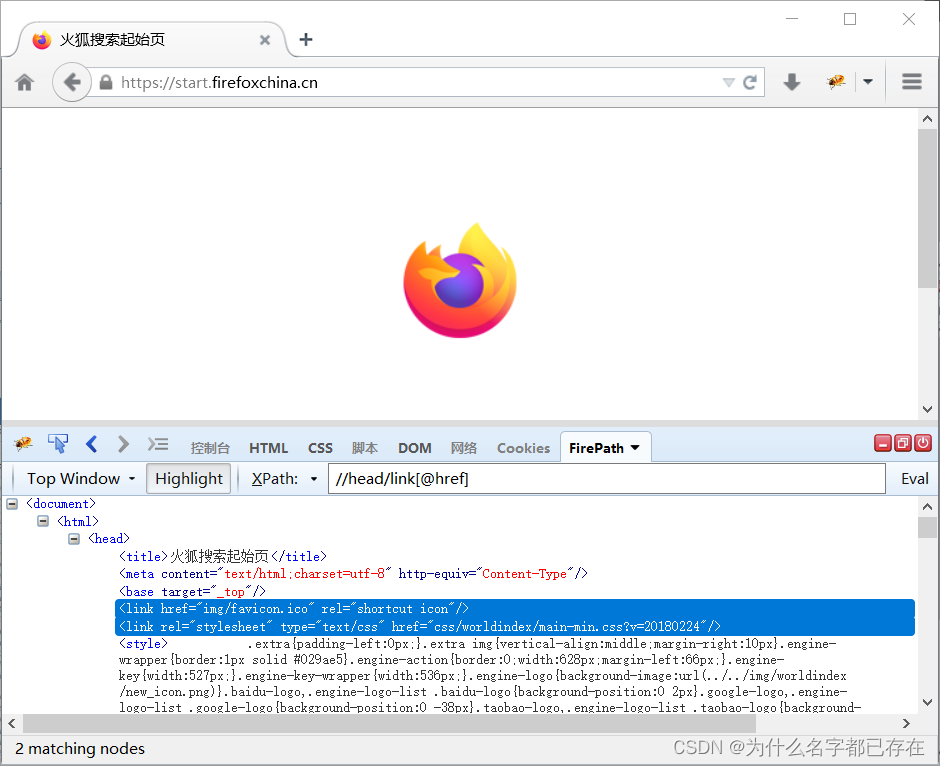Click Firebug panel back arrow

pos(91,444)
